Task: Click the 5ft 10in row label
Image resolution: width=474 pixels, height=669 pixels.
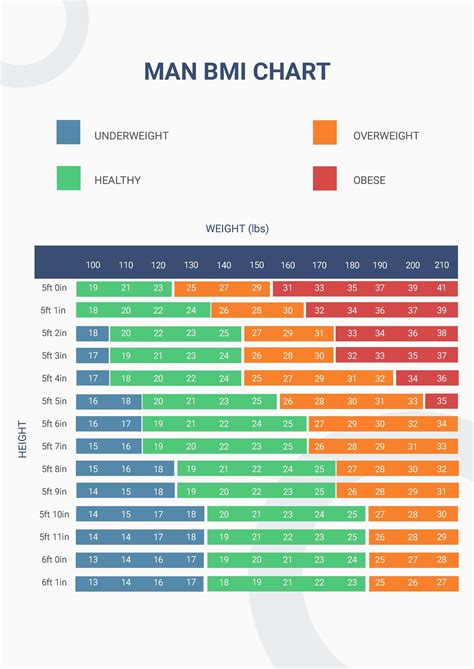Action: (54, 514)
